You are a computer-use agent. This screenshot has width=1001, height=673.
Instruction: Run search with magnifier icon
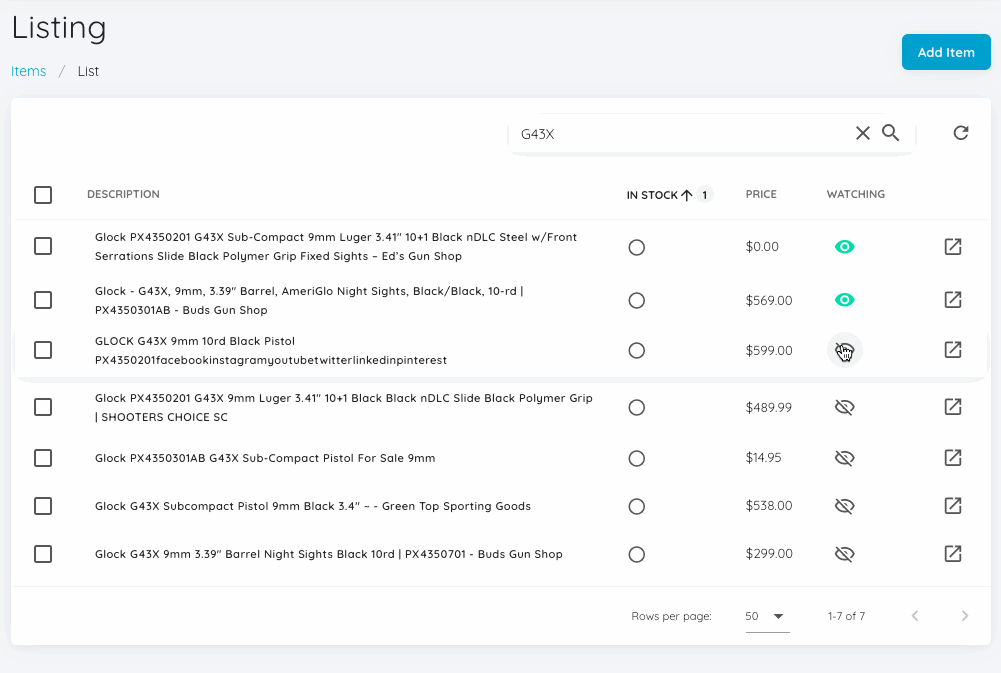tap(891, 133)
